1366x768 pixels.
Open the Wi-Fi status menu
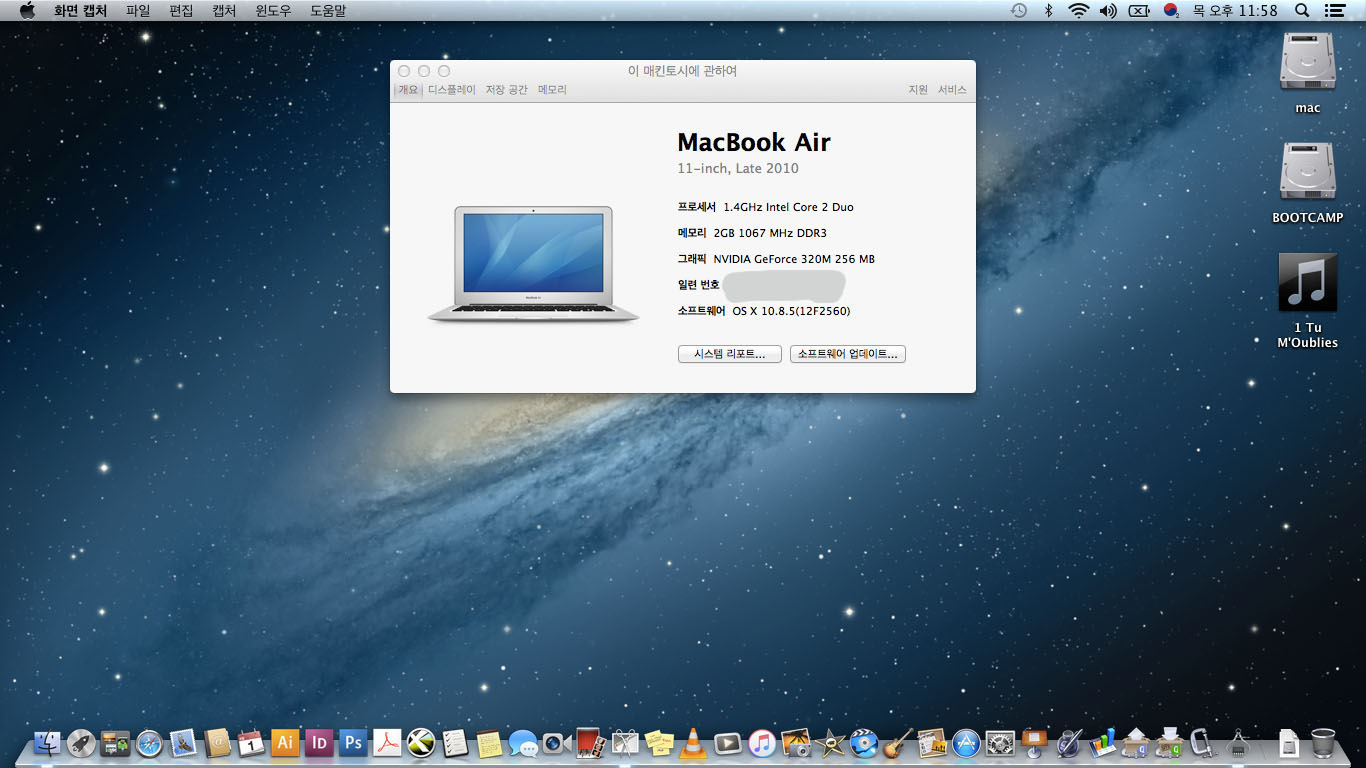[x=1078, y=11]
